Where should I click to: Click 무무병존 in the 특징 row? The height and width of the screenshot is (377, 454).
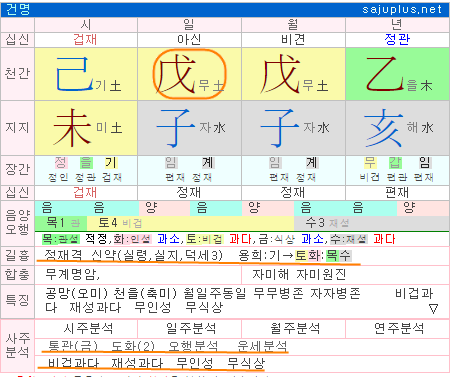pos(278,294)
